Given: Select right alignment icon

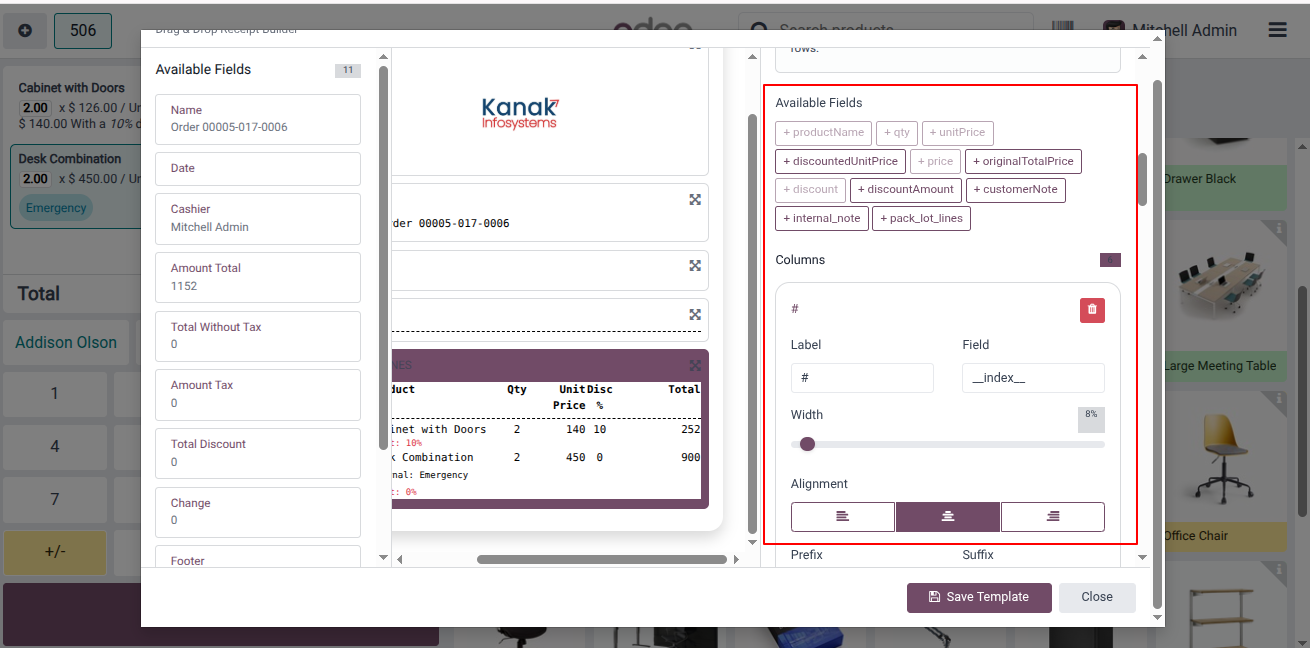Looking at the screenshot, I should pyautogui.click(x=1053, y=516).
